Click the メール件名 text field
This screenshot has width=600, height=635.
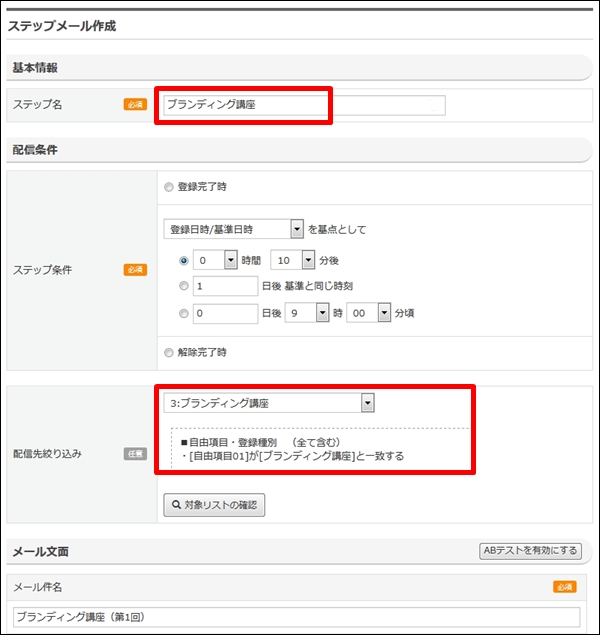point(296,617)
